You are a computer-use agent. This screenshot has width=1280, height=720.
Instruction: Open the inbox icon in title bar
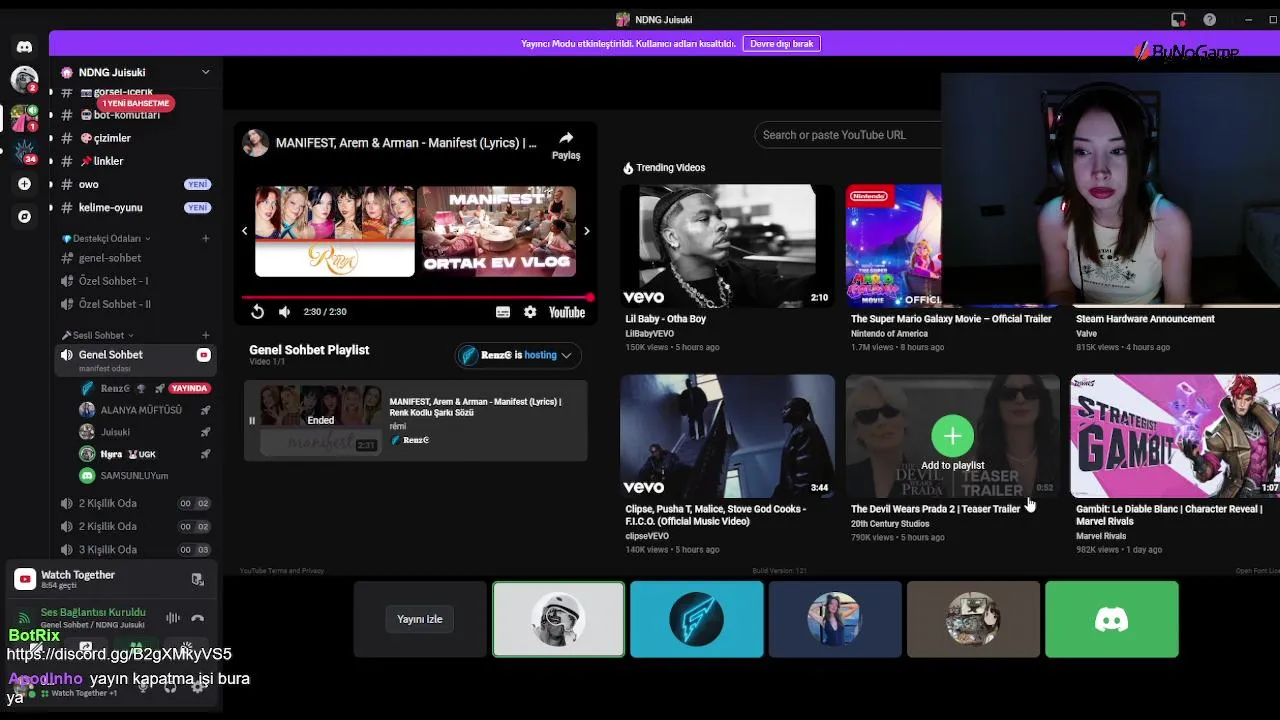[1178, 19]
